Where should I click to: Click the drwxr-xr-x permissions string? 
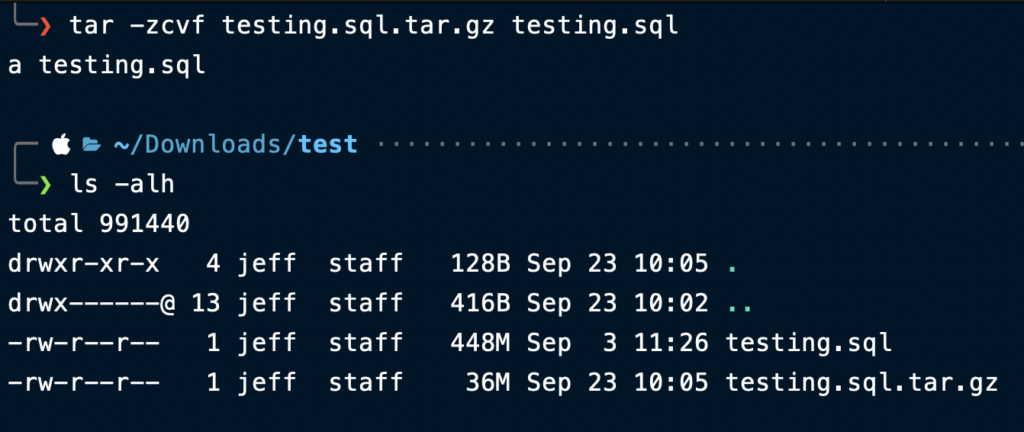(84, 264)
